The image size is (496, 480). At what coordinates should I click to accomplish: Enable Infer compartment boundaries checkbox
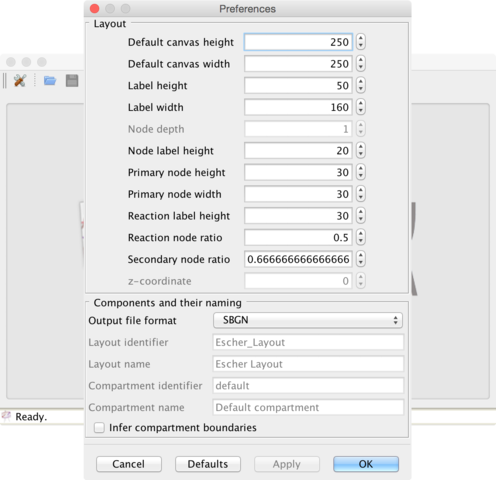tap(99, 427)
